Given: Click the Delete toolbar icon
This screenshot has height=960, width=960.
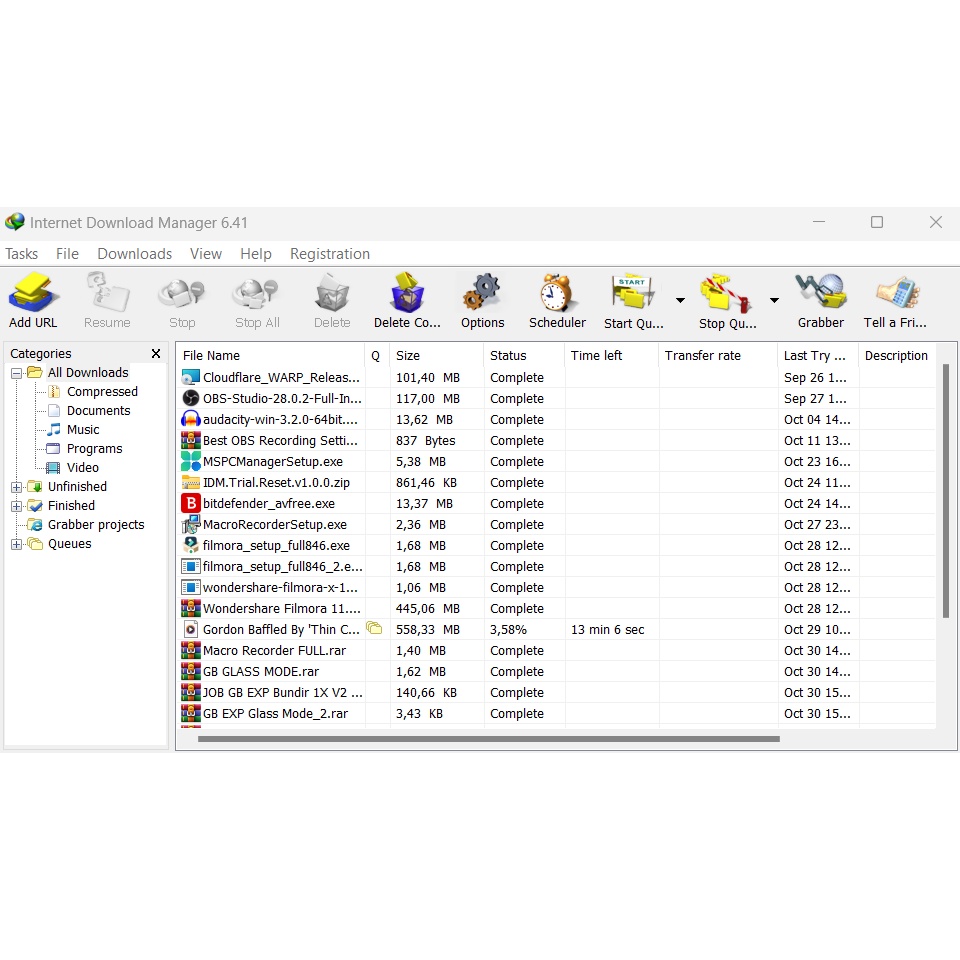Looking at the screenshot, I should pos(332,293).
